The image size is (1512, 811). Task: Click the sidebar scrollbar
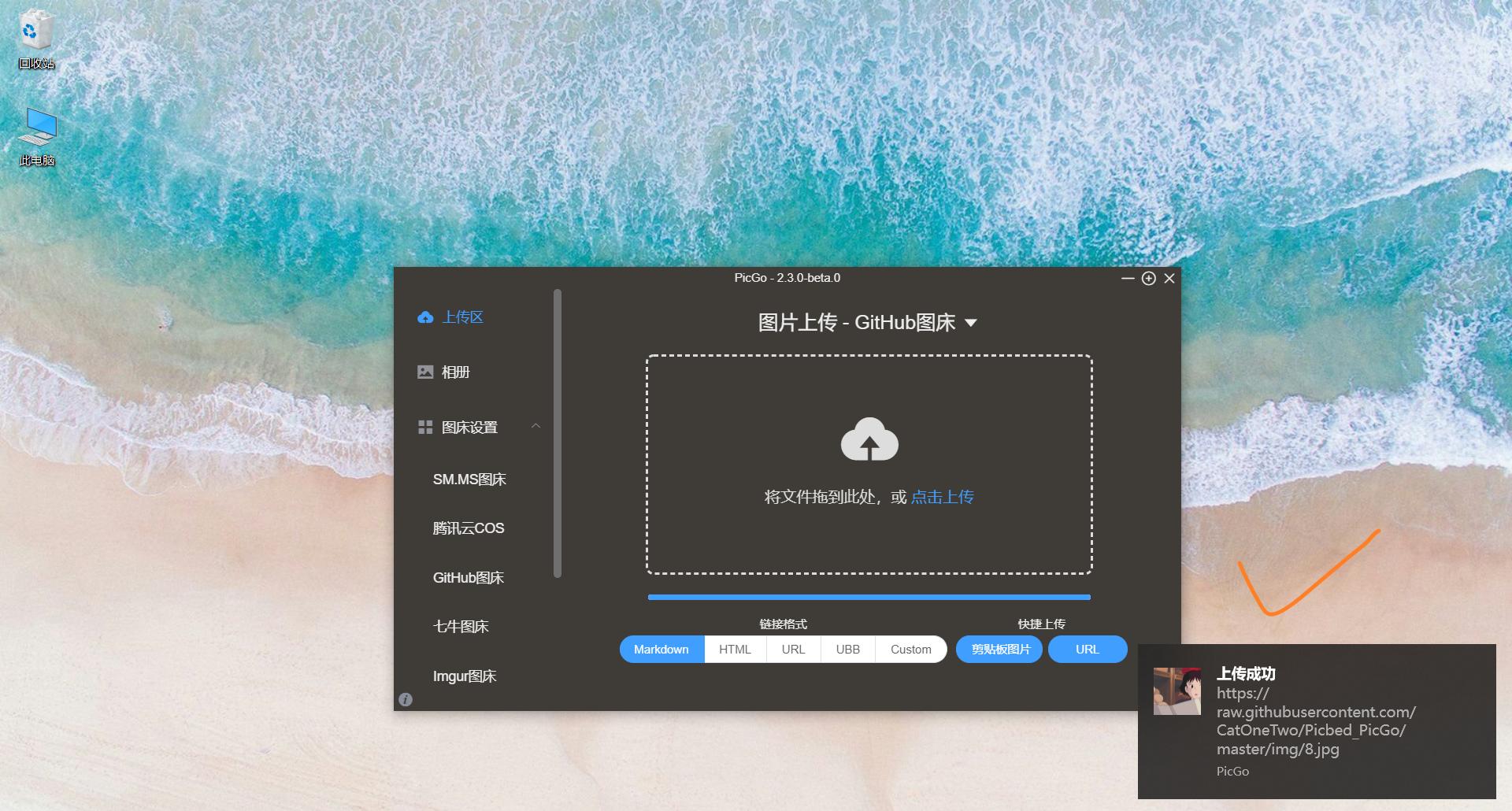tap(558, 433)
